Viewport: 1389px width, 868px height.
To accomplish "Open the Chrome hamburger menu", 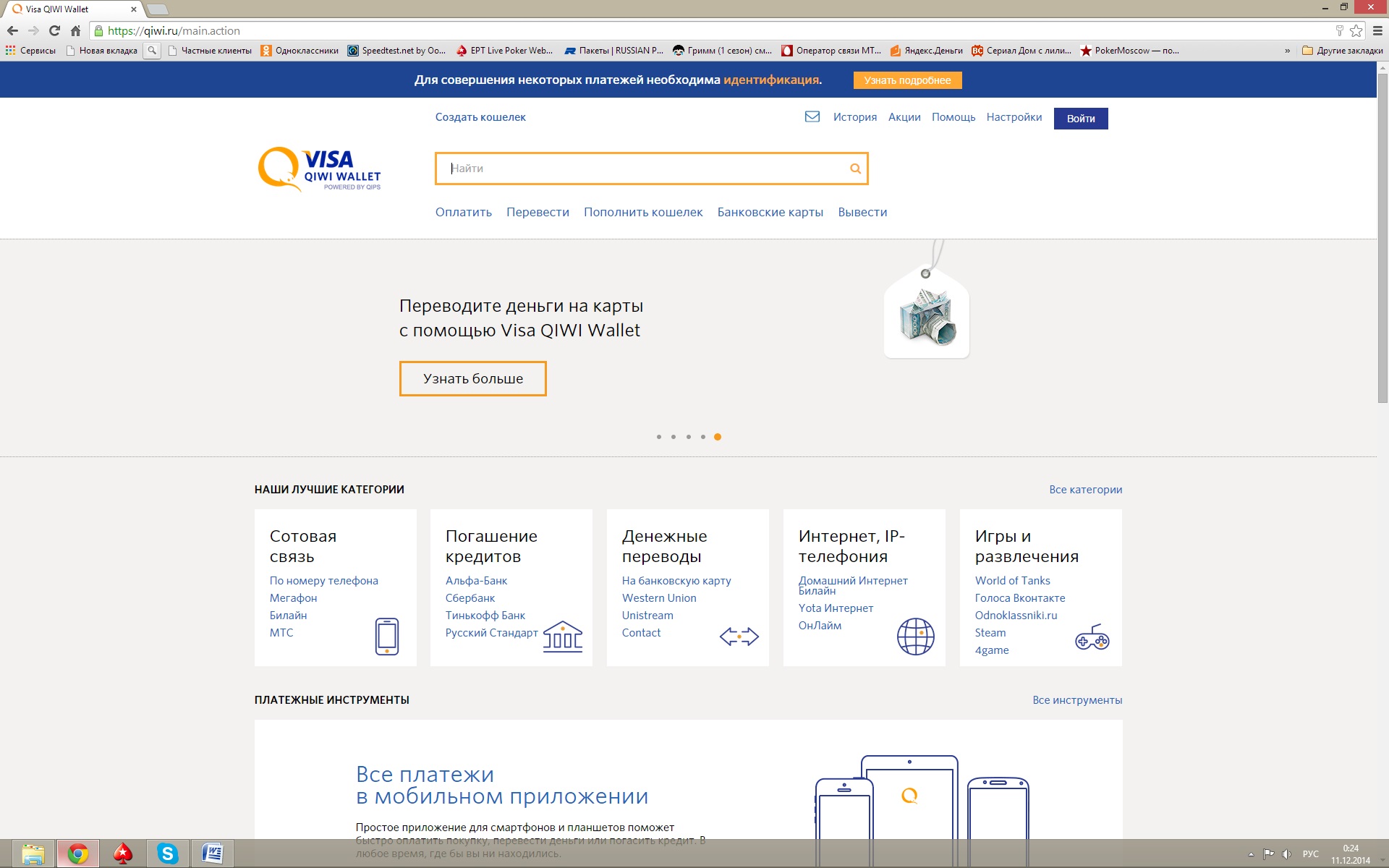I will click(1377, 30).
